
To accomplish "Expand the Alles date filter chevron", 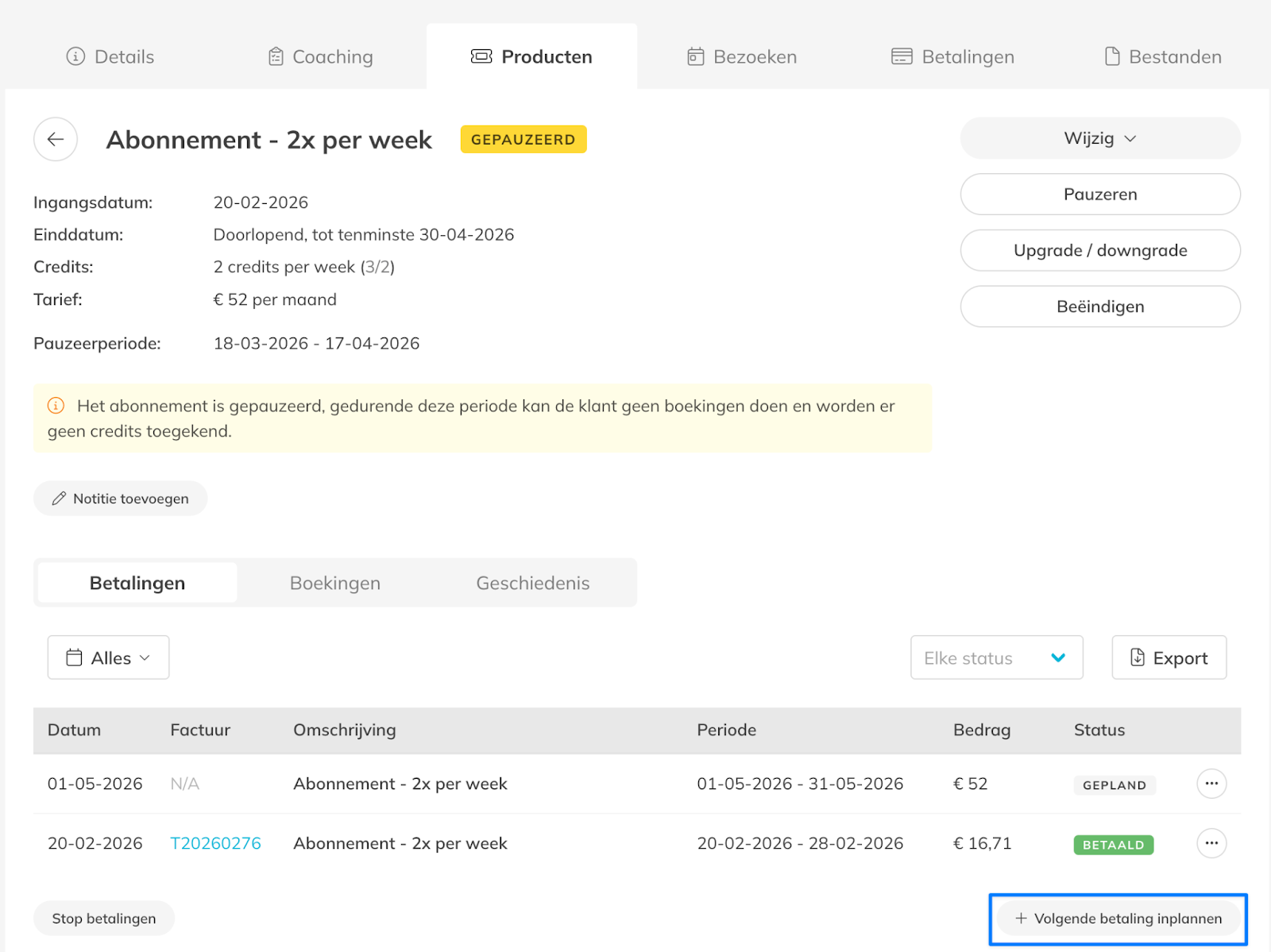I will tap(145, 657).
